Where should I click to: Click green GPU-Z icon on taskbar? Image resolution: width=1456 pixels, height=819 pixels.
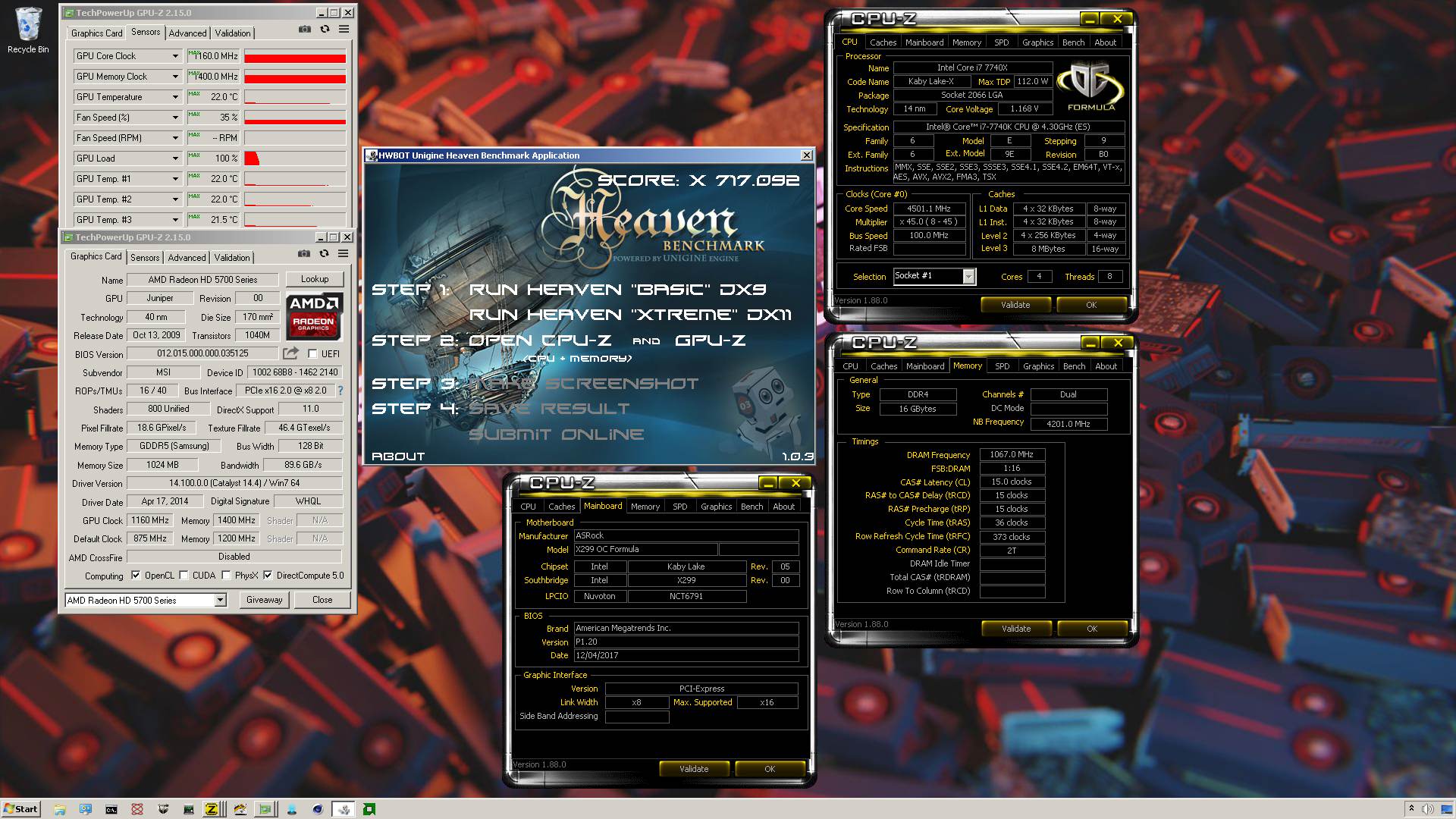pos(265,809)
